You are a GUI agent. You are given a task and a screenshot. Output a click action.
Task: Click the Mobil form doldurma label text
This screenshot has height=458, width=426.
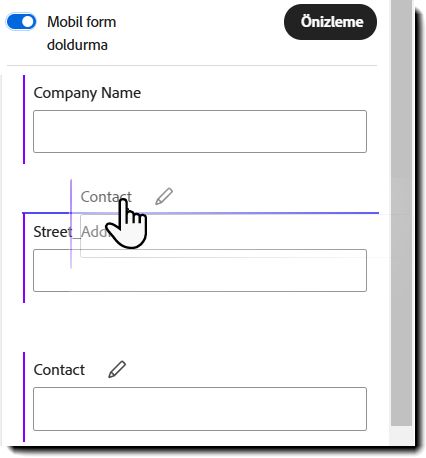coord(82,33)
